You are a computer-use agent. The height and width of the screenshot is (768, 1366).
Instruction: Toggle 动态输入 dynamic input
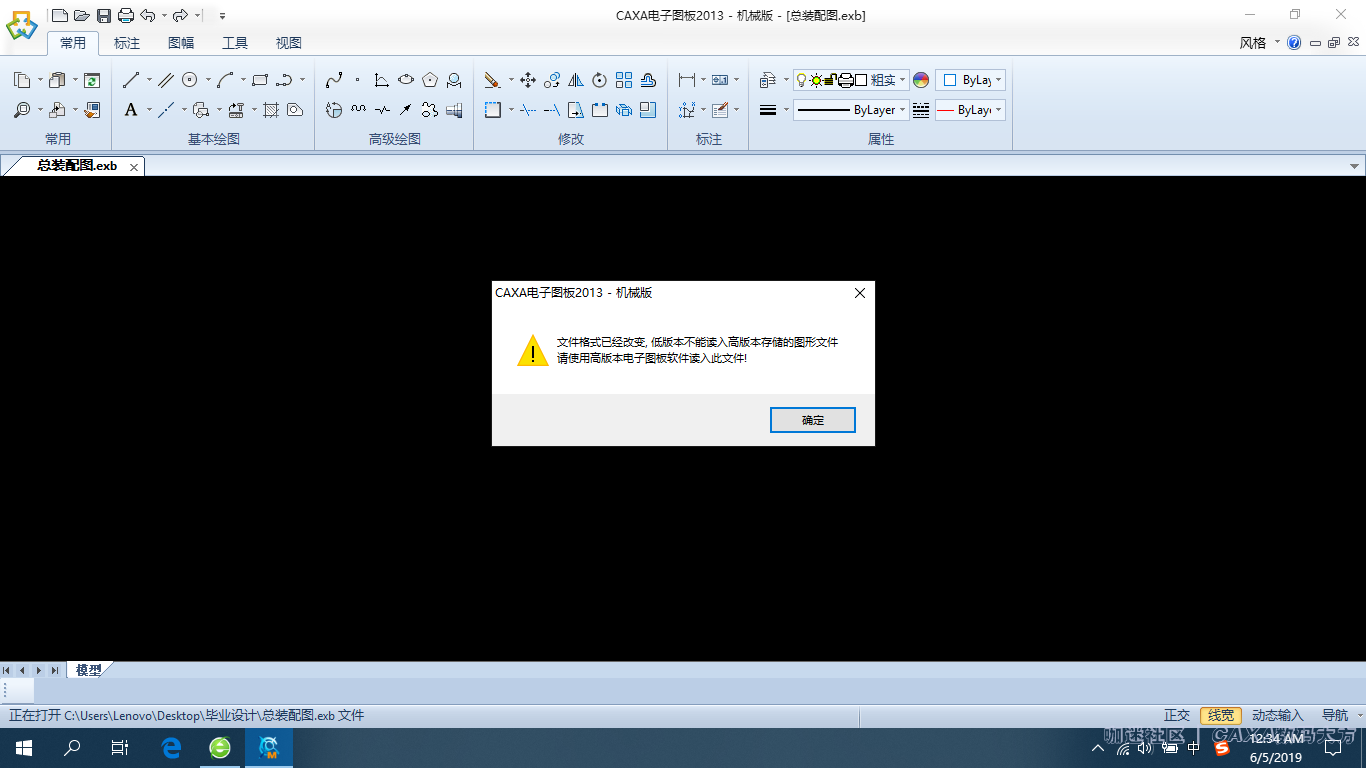(1278, 716)
